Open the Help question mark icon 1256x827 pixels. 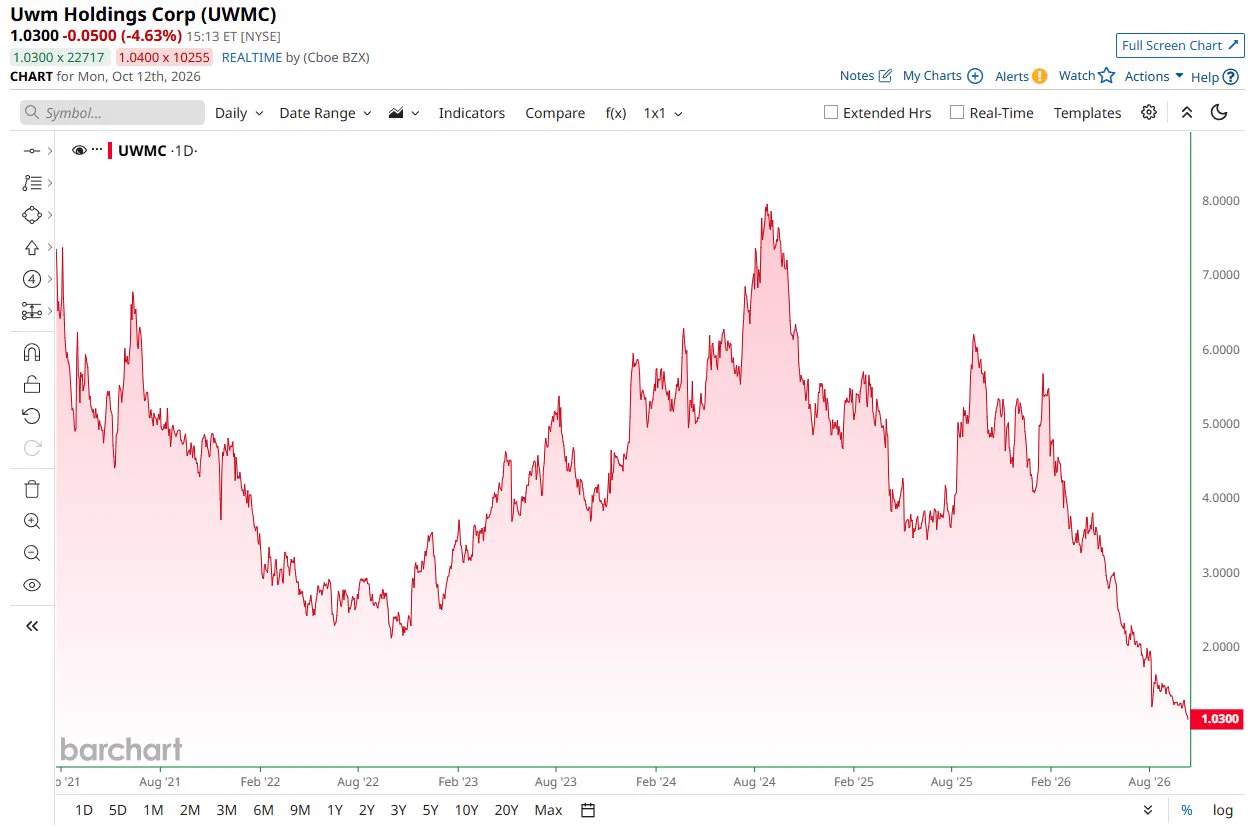pos(1231,76)
